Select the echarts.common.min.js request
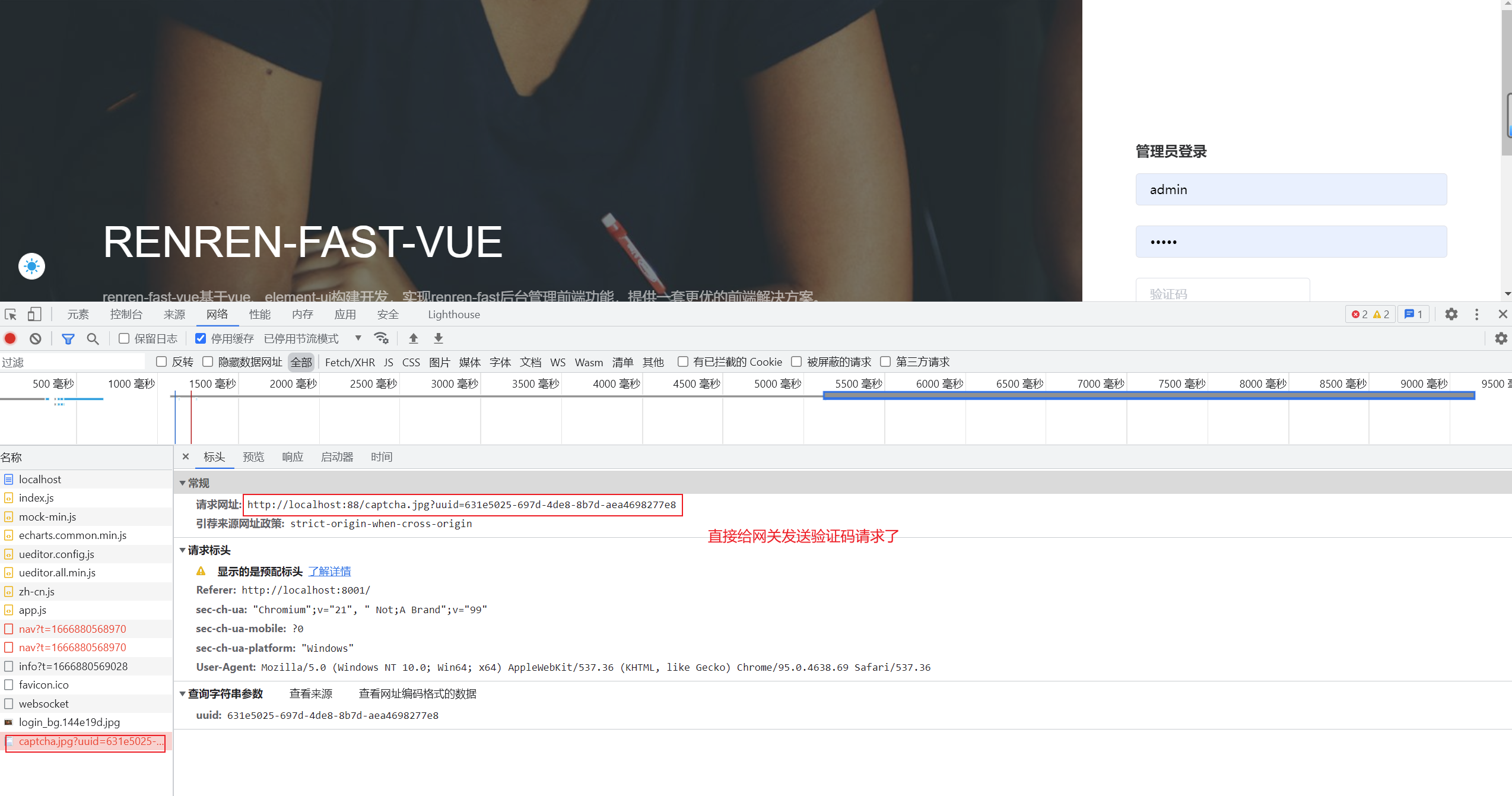 click(86, 535)
